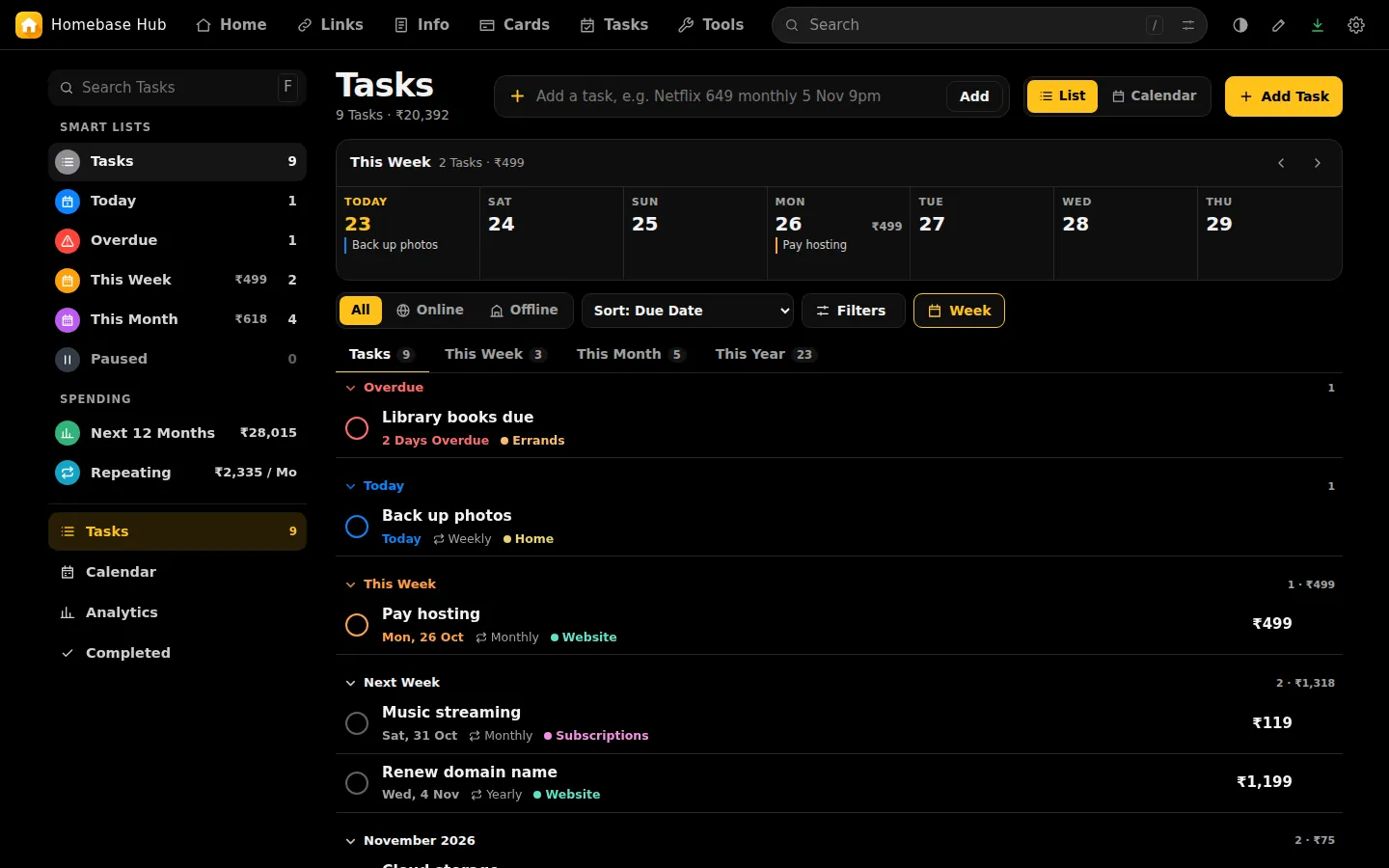Complete the Renew domain name task

[357, 783]
